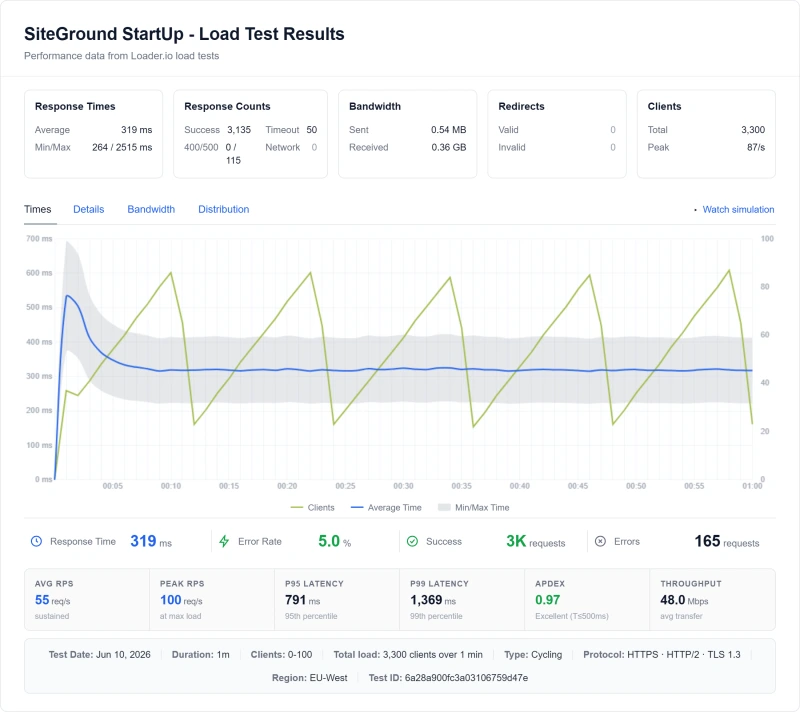Screen dimensions: 800x712
Task: Toggle the Average Time series legend label
Action: (394, 507)
